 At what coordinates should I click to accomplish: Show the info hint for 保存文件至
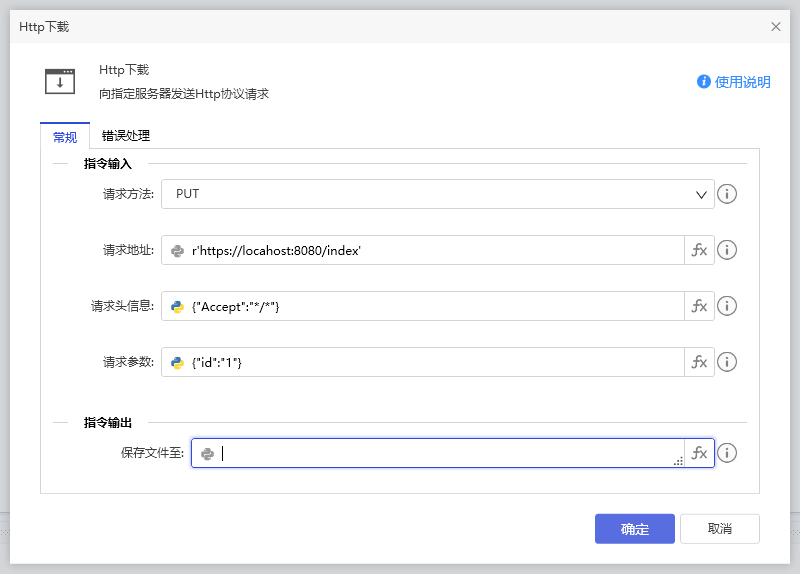(x=728, y=454)
